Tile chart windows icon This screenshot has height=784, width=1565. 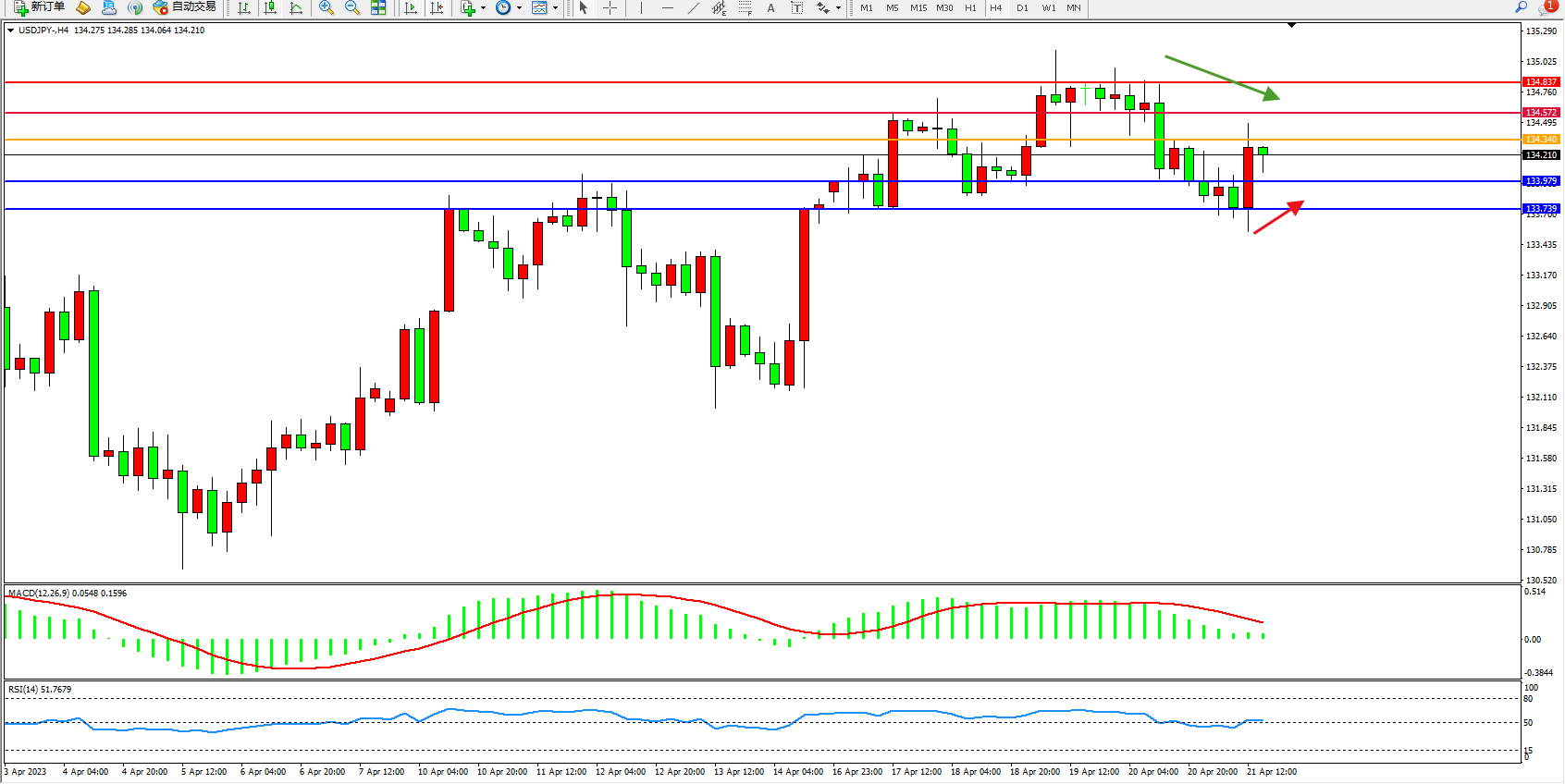click(x=378, y=7)
